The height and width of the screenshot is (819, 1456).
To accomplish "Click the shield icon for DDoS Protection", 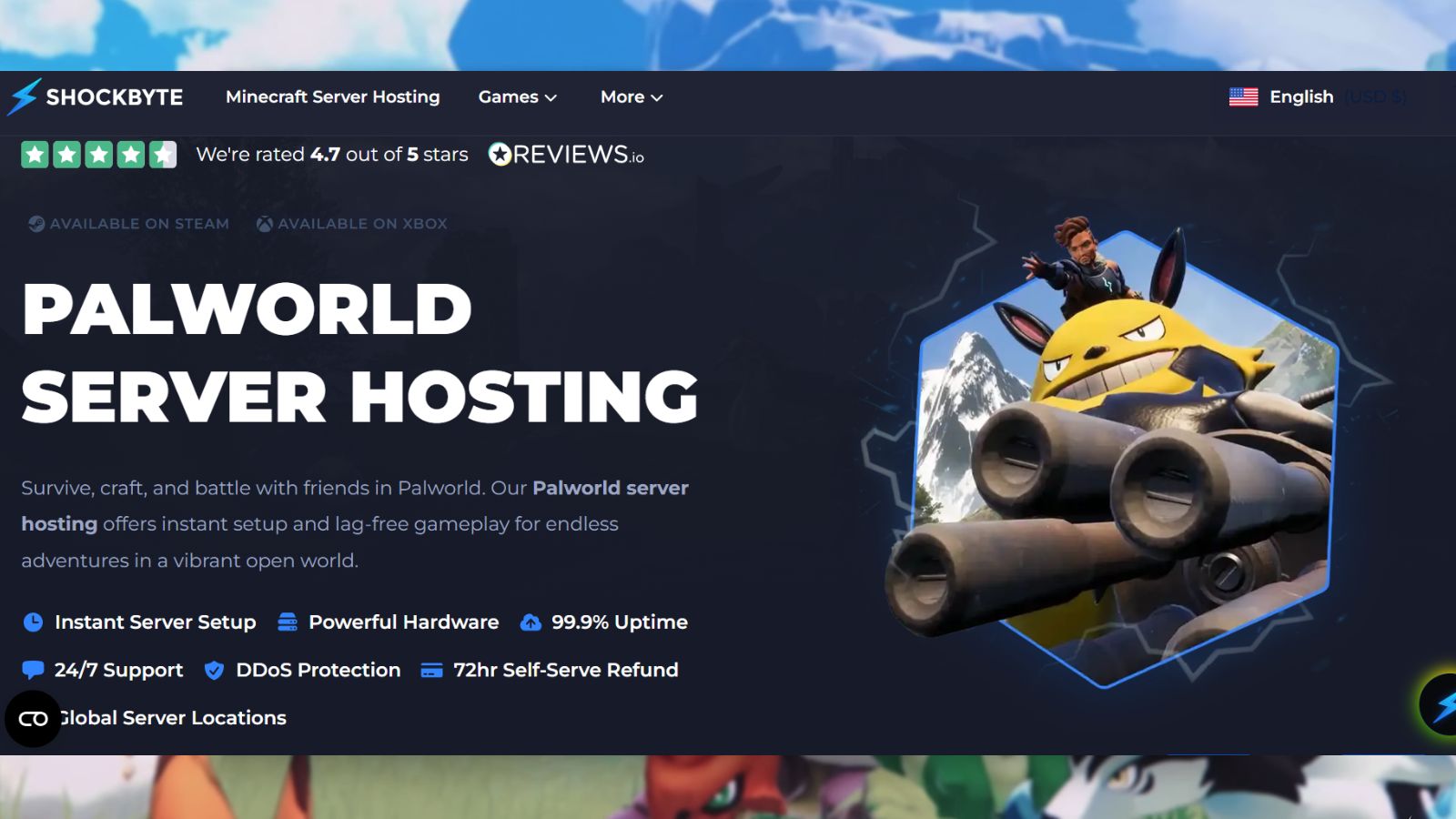I will [x=215, y=670].
